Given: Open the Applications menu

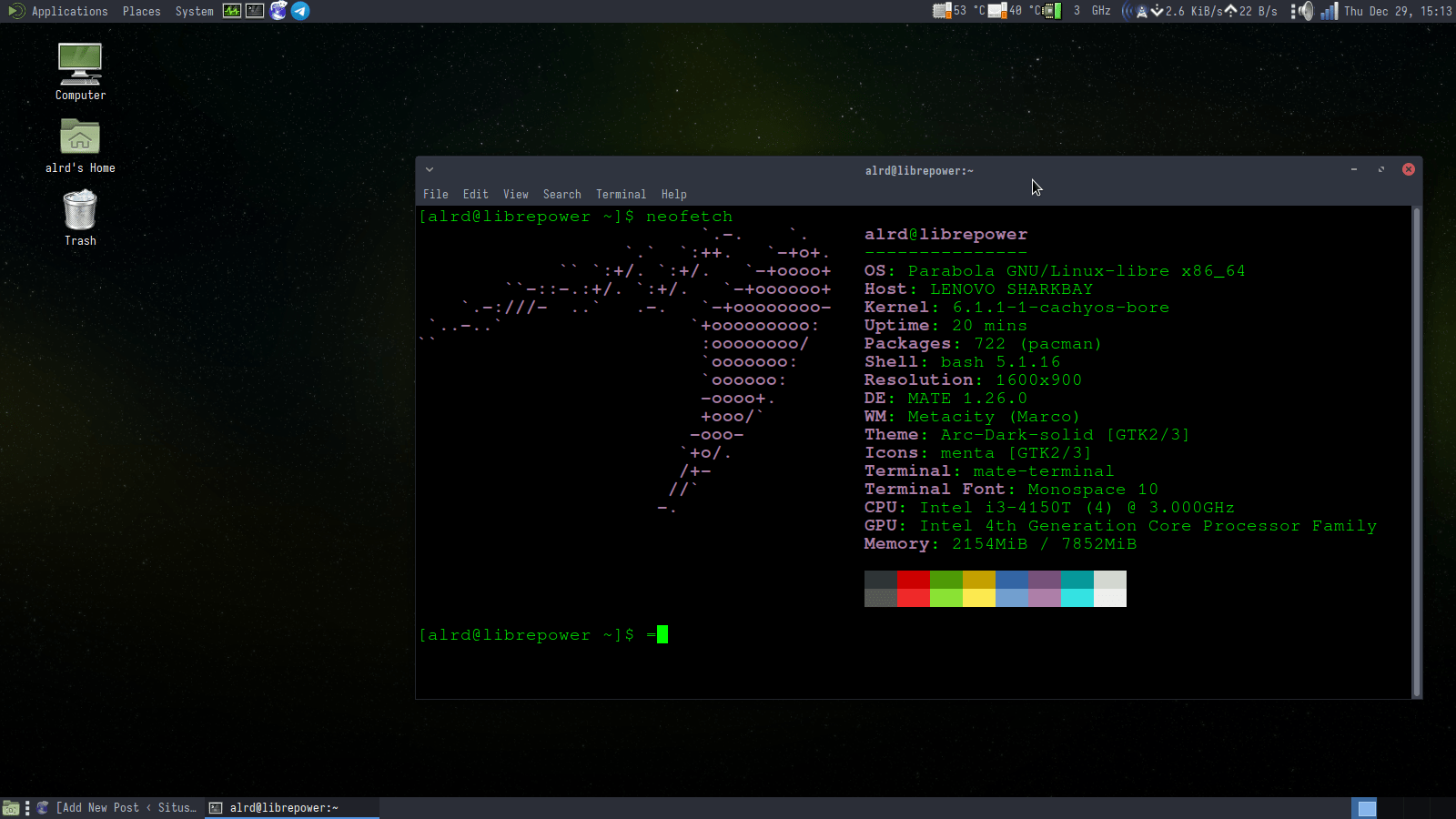Looking at the screenshot, I should point(69,11).
